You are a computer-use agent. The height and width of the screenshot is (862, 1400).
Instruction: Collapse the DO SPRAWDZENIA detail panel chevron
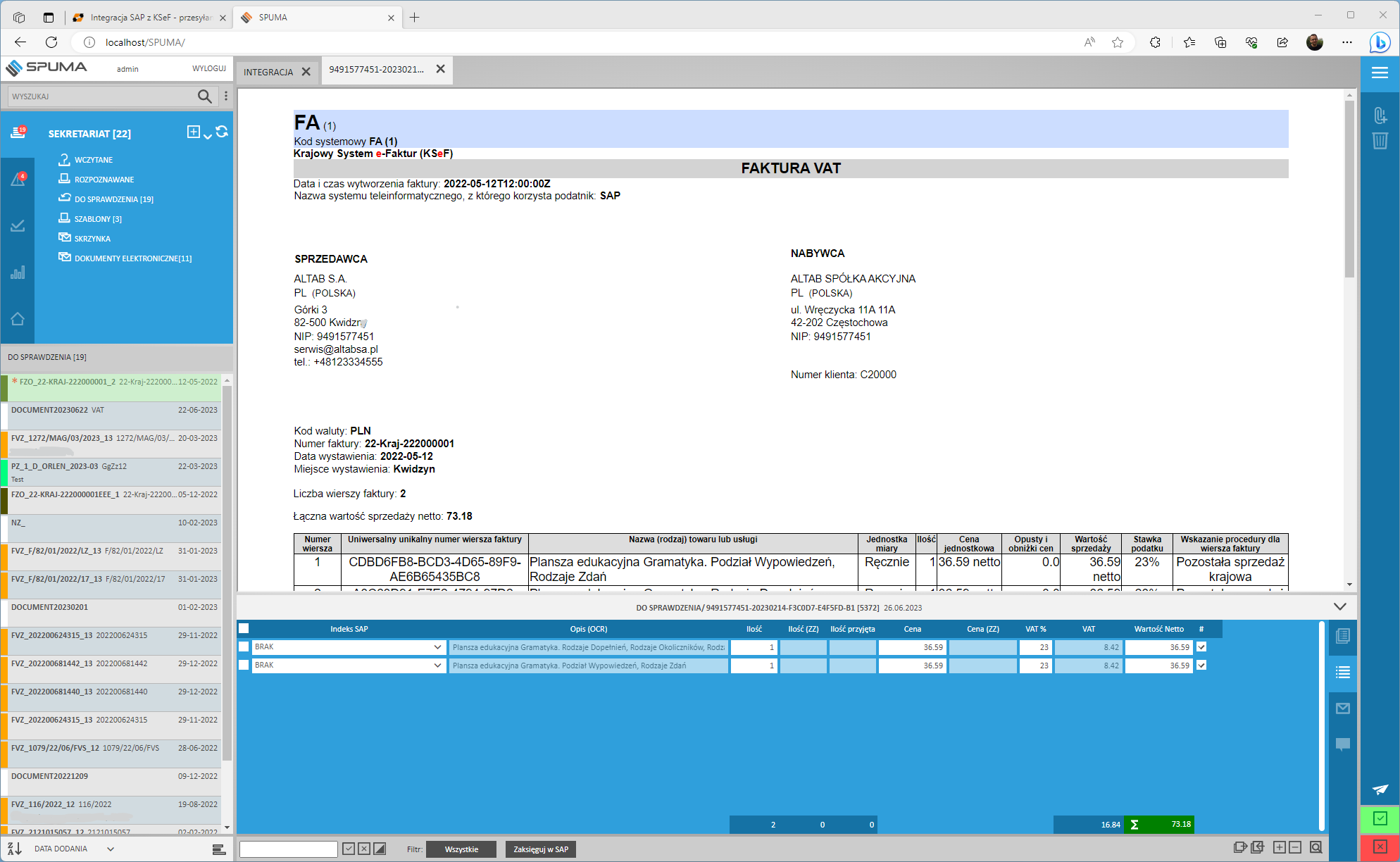tap(1339, 606)
